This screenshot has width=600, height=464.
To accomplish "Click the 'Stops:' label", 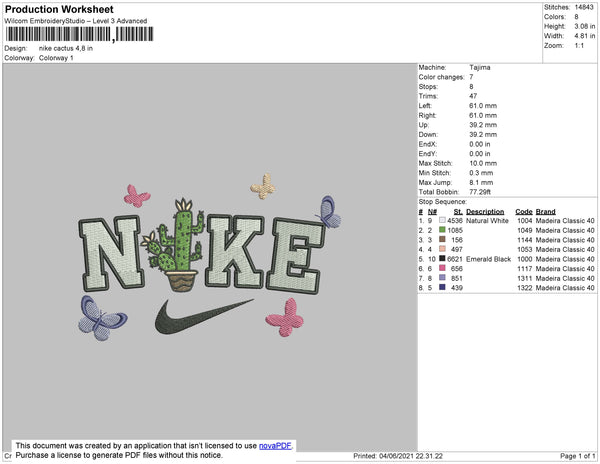I will (x=428, y=86).
